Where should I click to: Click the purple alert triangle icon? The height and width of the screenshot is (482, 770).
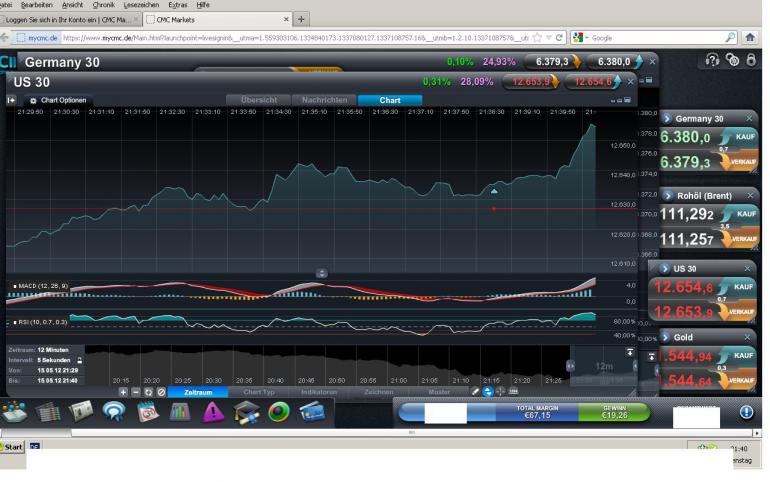[213, 412]
